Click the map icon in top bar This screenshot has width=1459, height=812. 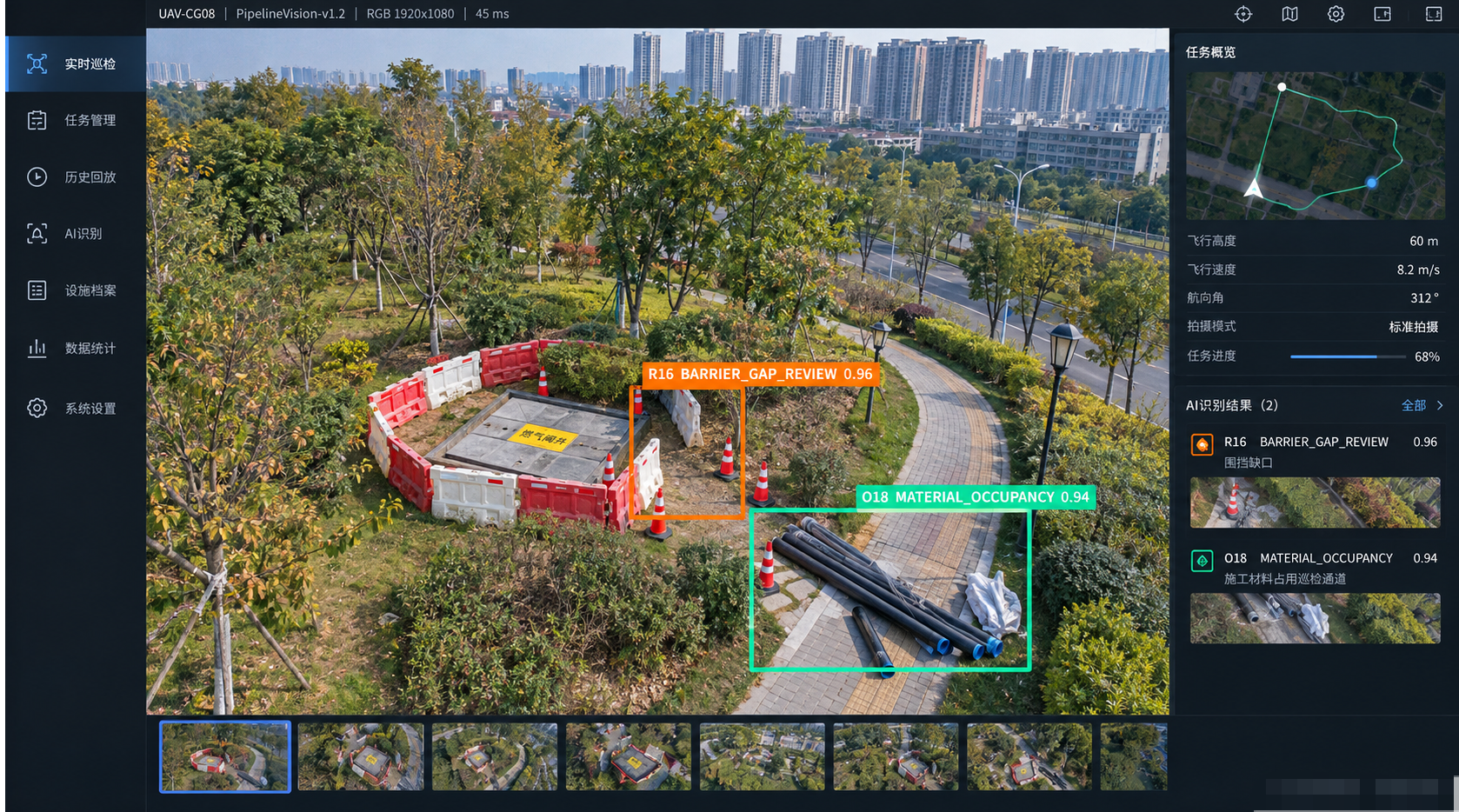tap(1289, 14)
